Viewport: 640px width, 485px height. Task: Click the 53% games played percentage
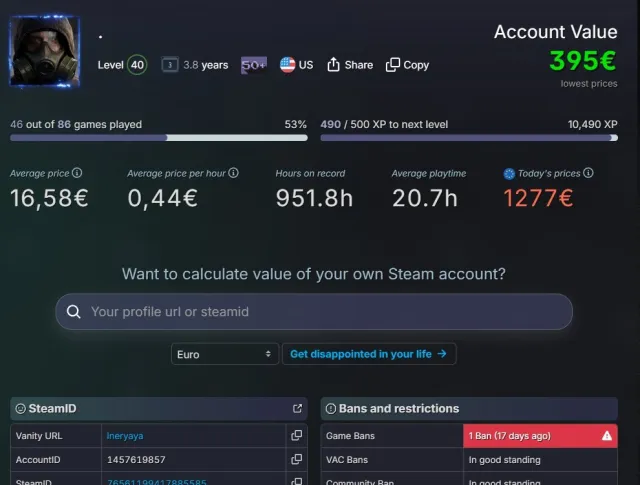pyautogui.click(x=296, y=125)
